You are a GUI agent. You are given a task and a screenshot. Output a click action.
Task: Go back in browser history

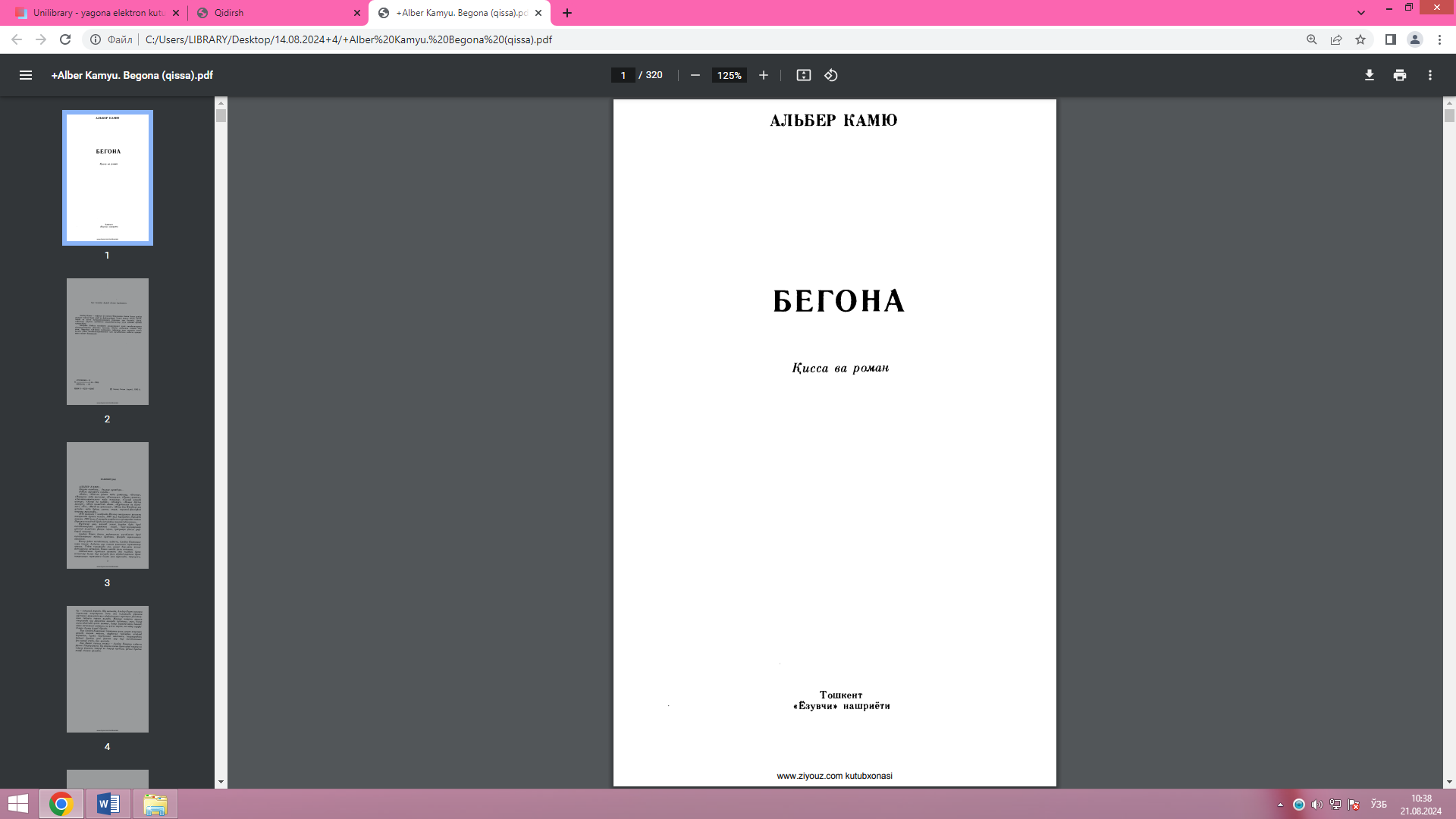[x=17, y=39]
